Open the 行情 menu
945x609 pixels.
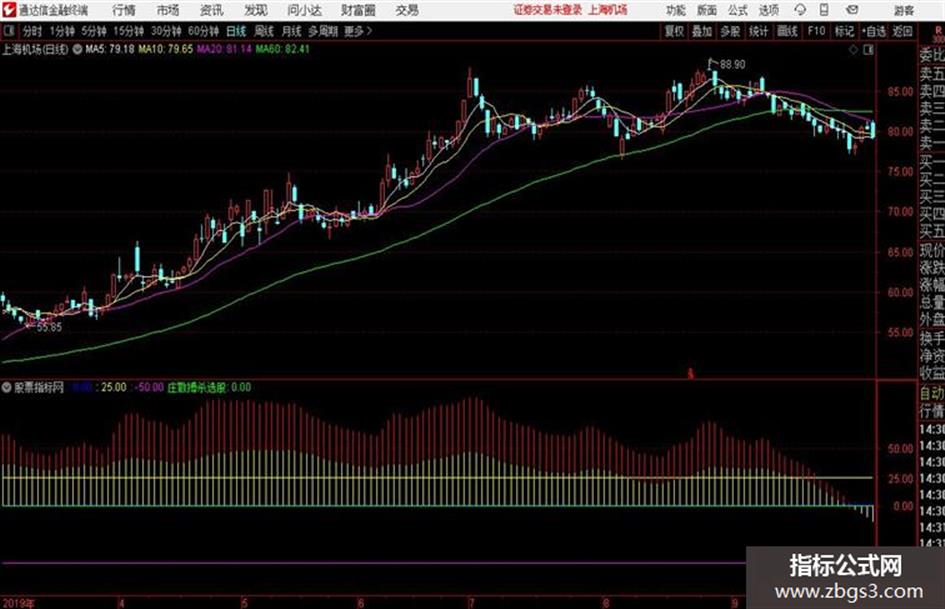[124, 10]
